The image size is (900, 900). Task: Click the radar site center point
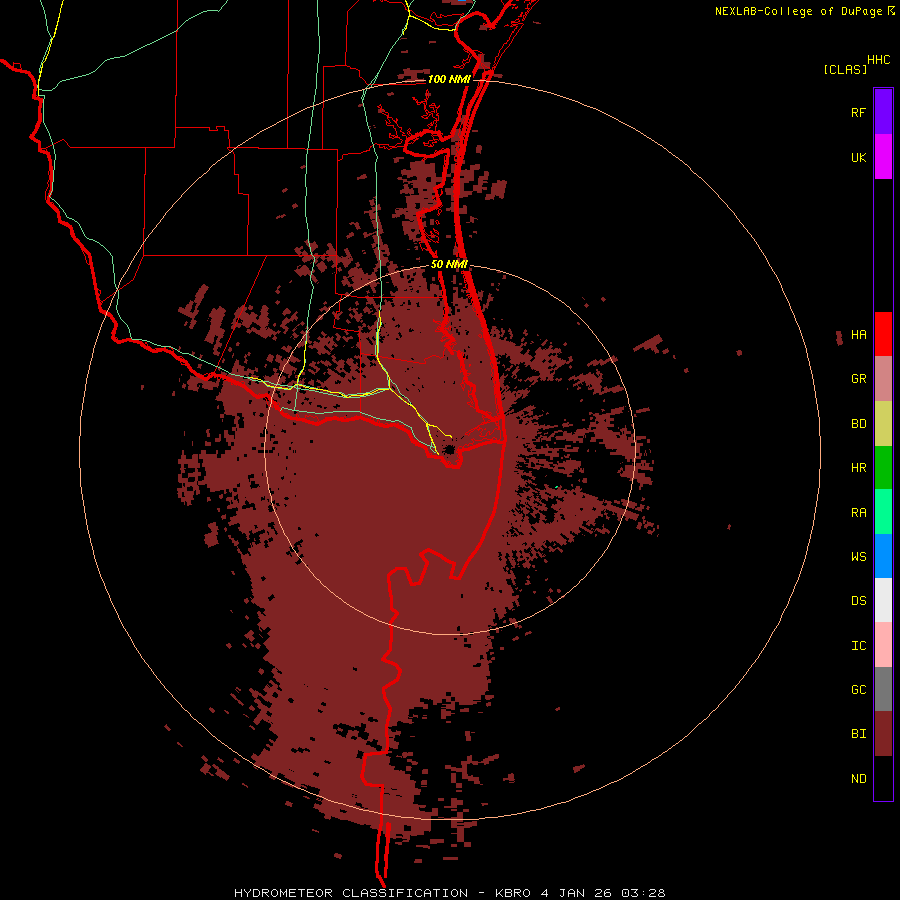click(x=449, y=449)
